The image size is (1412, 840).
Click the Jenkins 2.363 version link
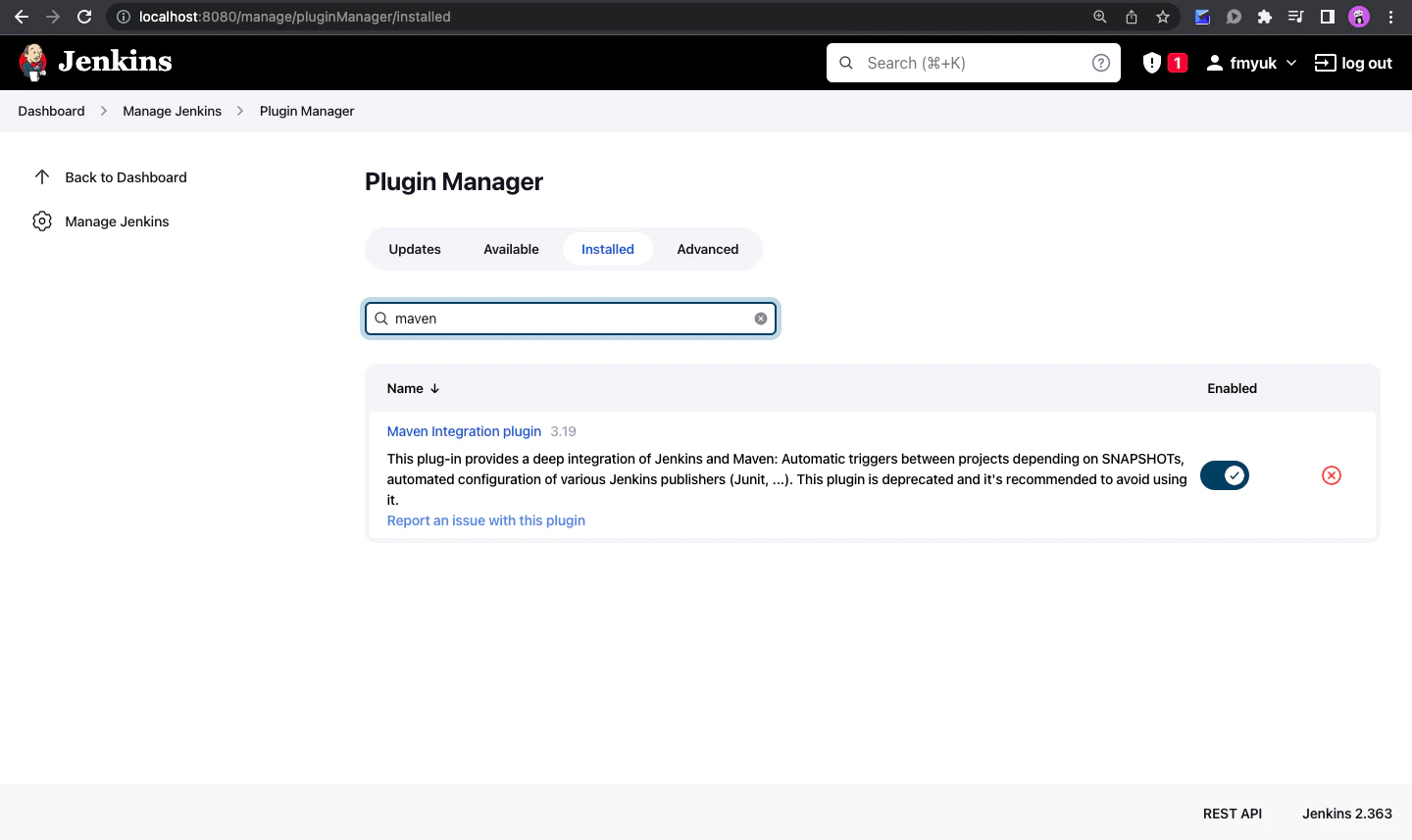(1347, 814)
